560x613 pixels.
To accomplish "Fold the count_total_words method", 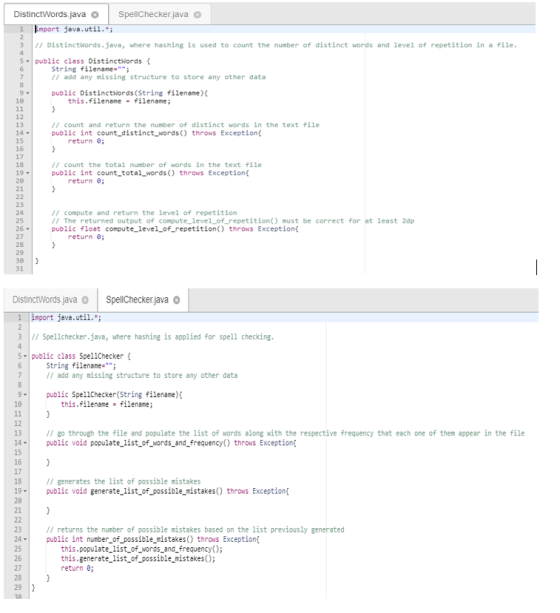I will (28, 173).
